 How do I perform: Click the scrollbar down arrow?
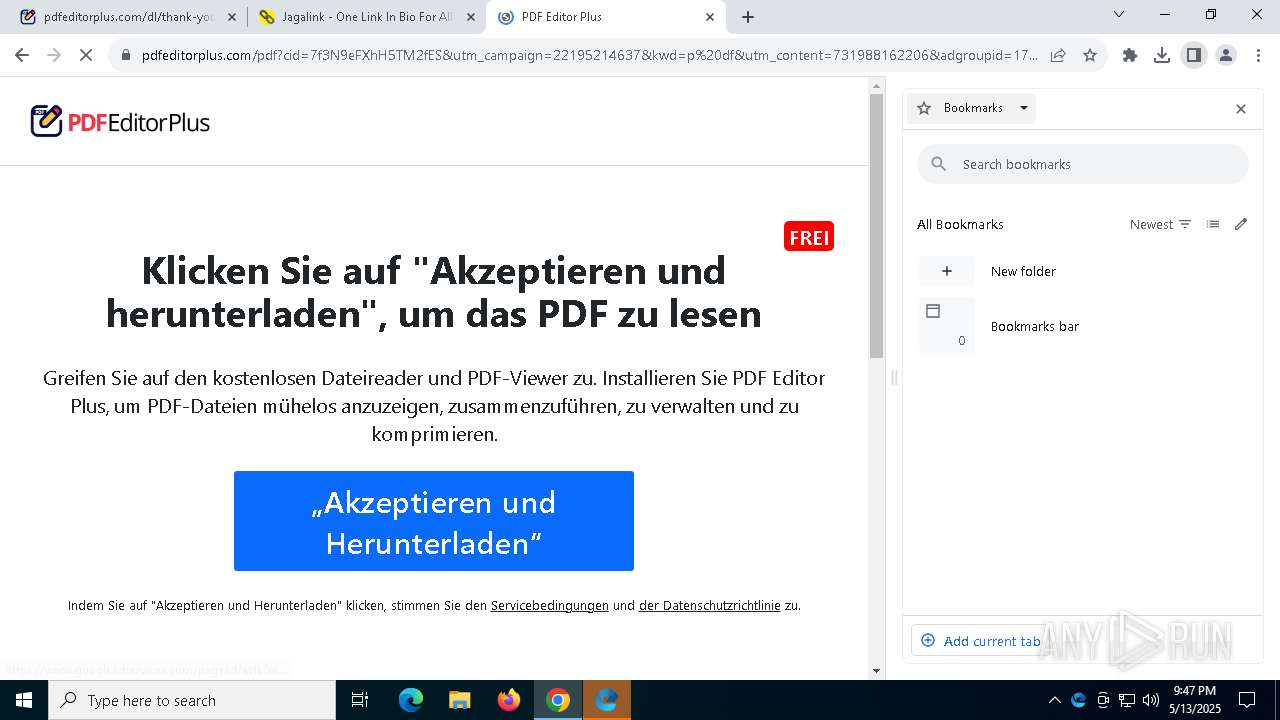point(876,671)
